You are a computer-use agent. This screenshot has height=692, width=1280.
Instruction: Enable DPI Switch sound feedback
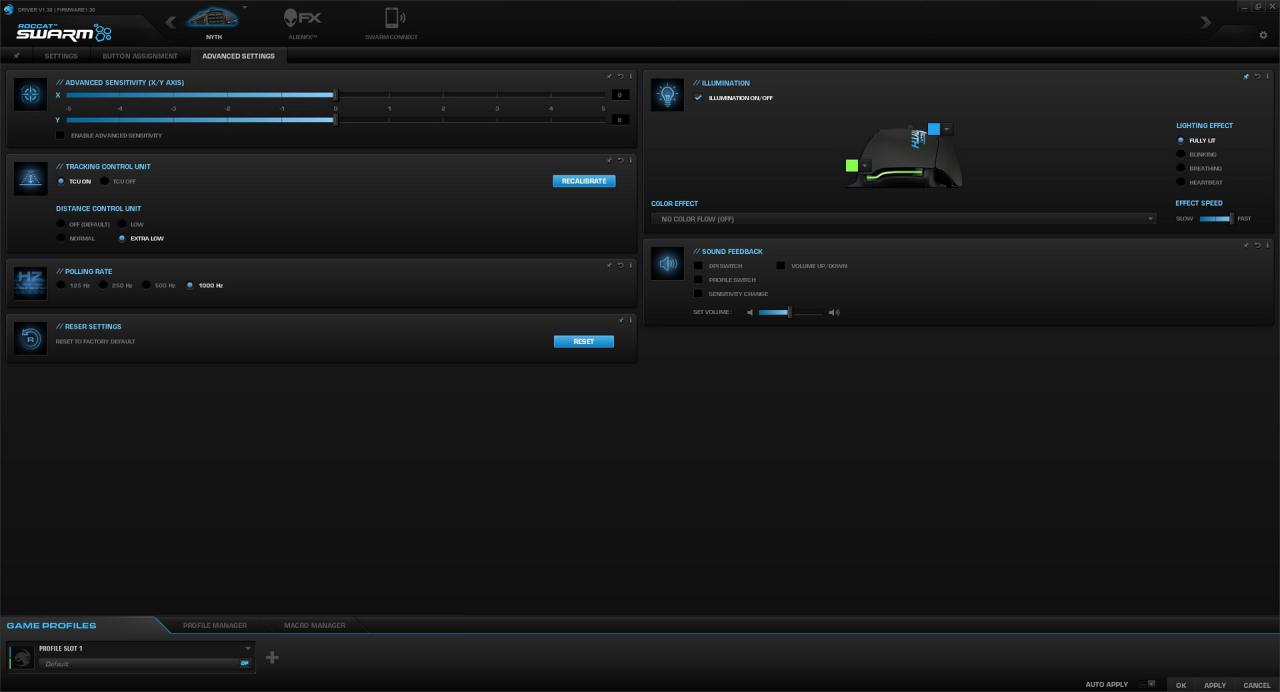698,266
